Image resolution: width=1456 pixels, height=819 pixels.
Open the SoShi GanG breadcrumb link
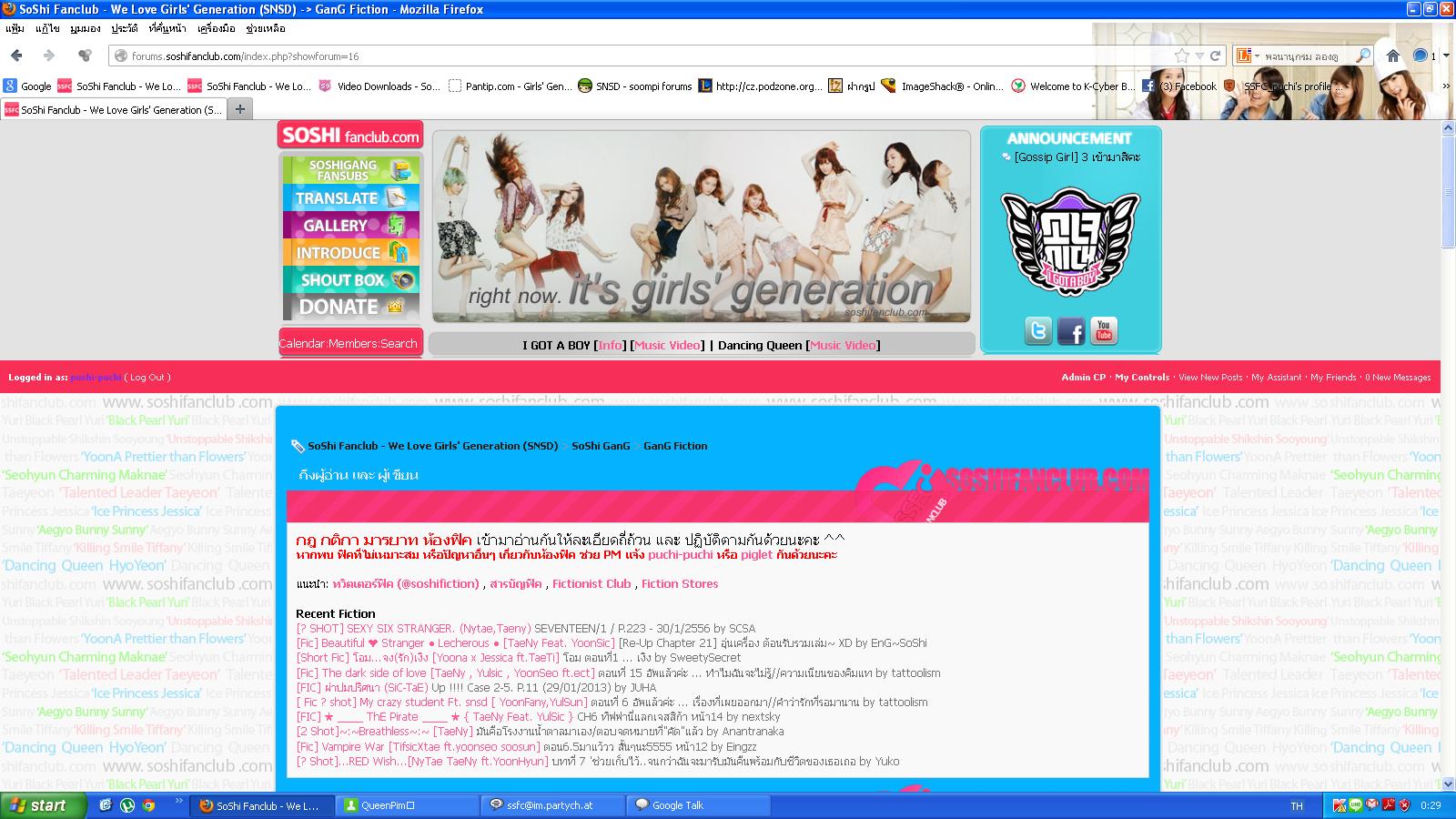pos(601,446)
